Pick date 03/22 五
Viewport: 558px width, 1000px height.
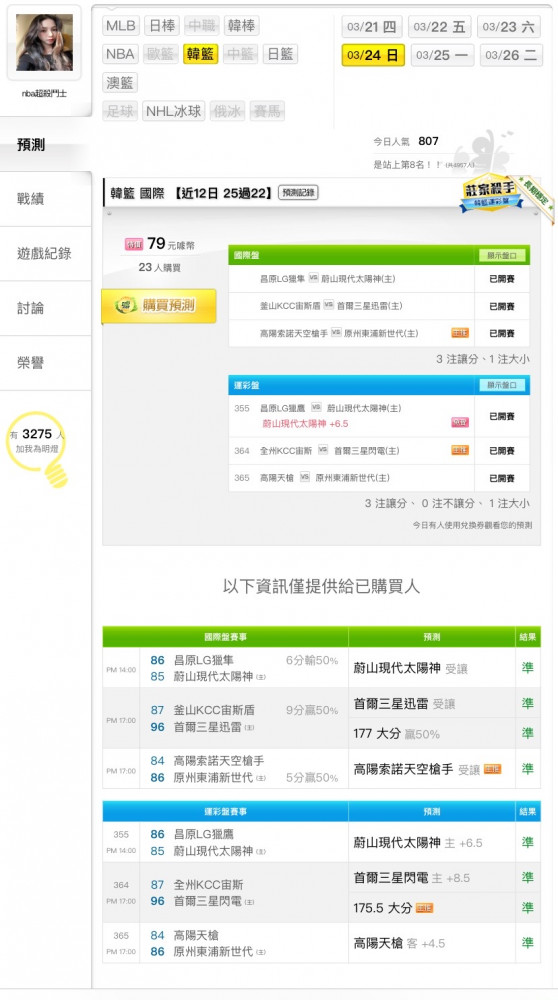[x=439, y=27]
